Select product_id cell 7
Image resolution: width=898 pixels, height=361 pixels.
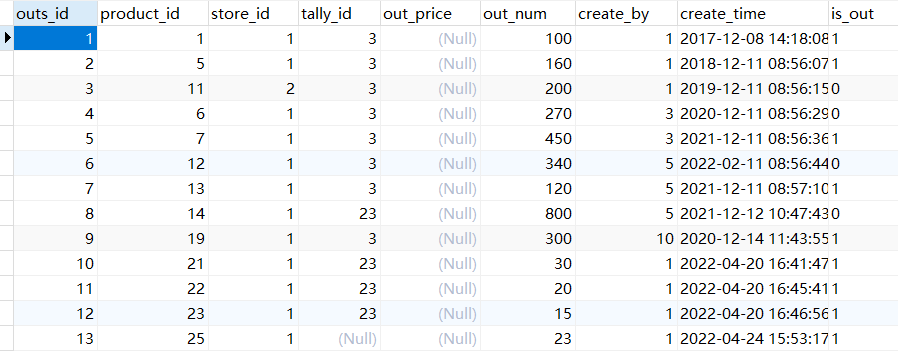pos(153,139)
